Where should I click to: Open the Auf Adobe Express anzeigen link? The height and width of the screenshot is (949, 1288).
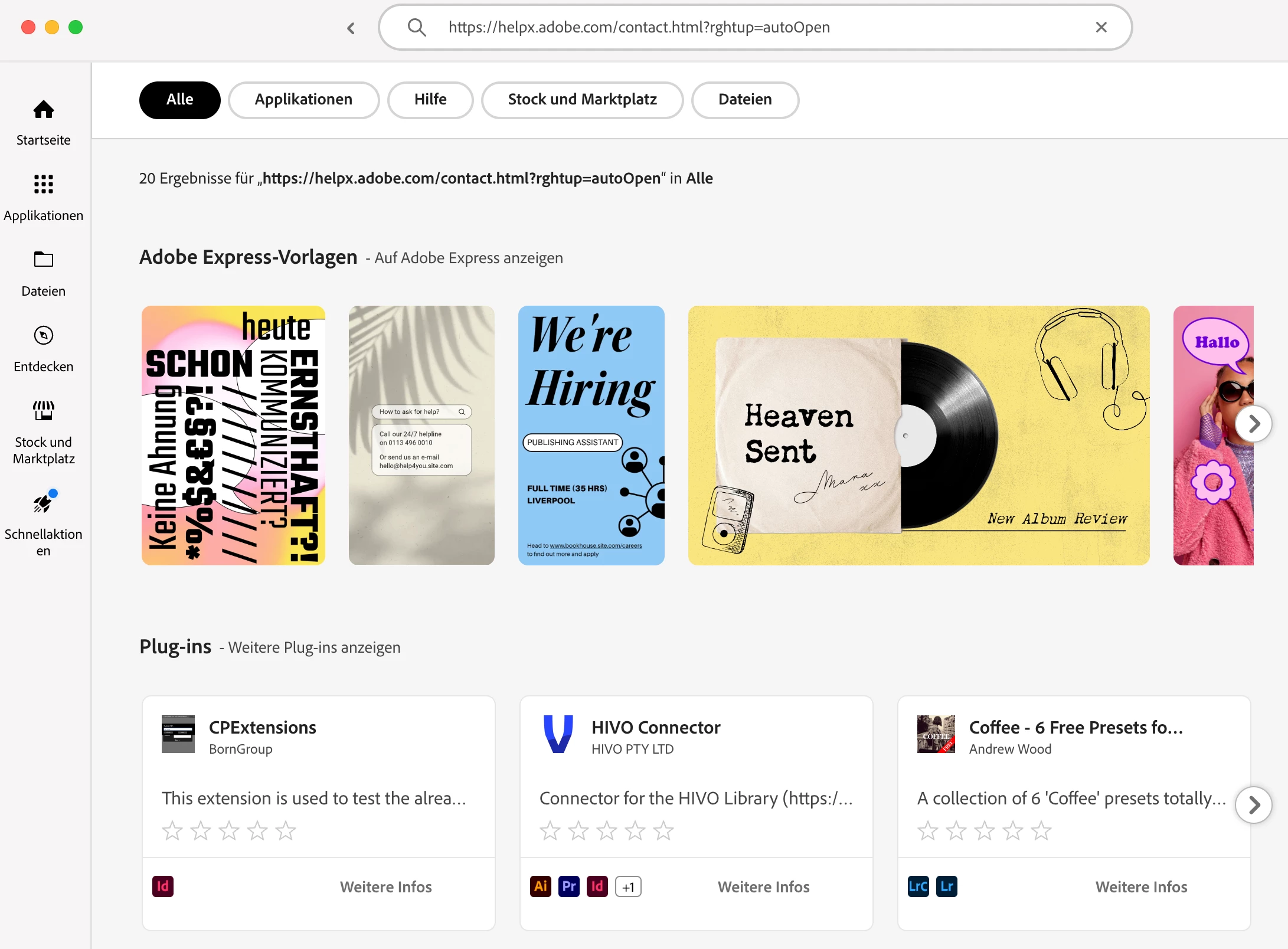coord(469,258)
